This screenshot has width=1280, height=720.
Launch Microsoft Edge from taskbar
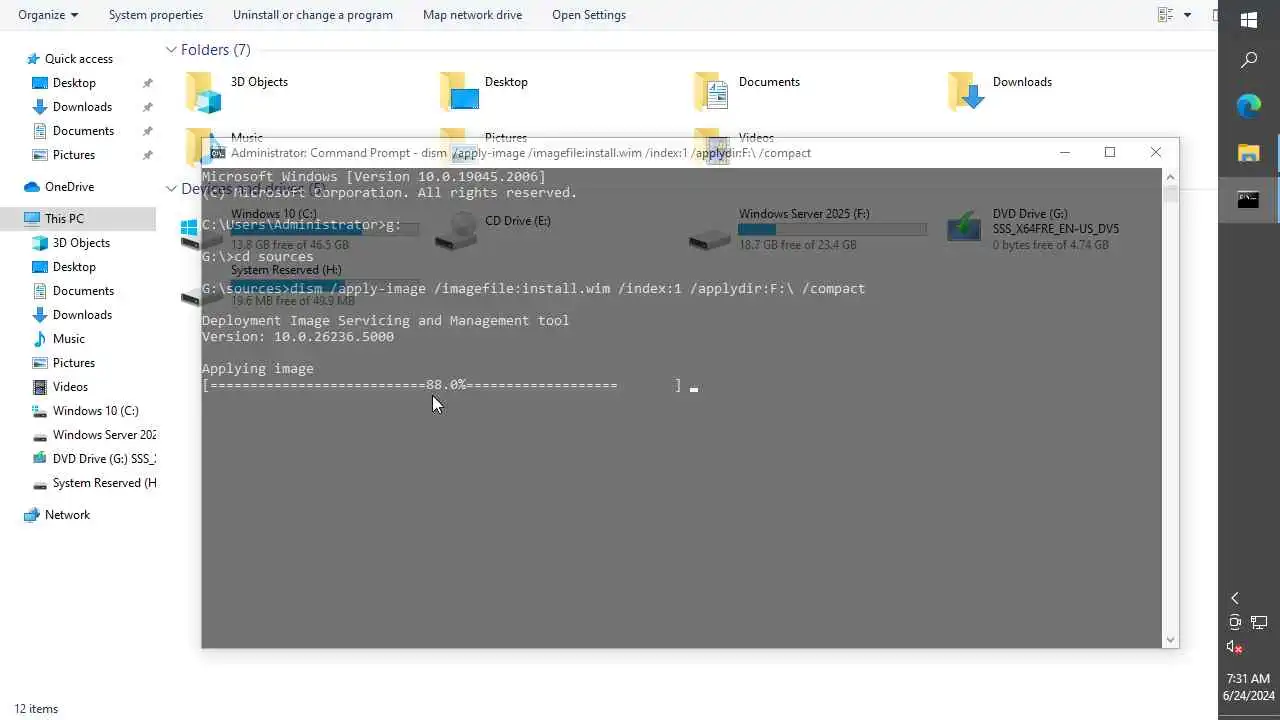click(x=1249, y=105)
